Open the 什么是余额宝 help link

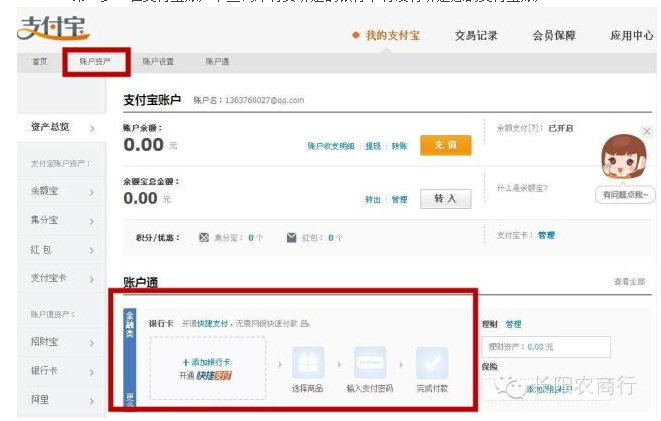click(522, 188)
